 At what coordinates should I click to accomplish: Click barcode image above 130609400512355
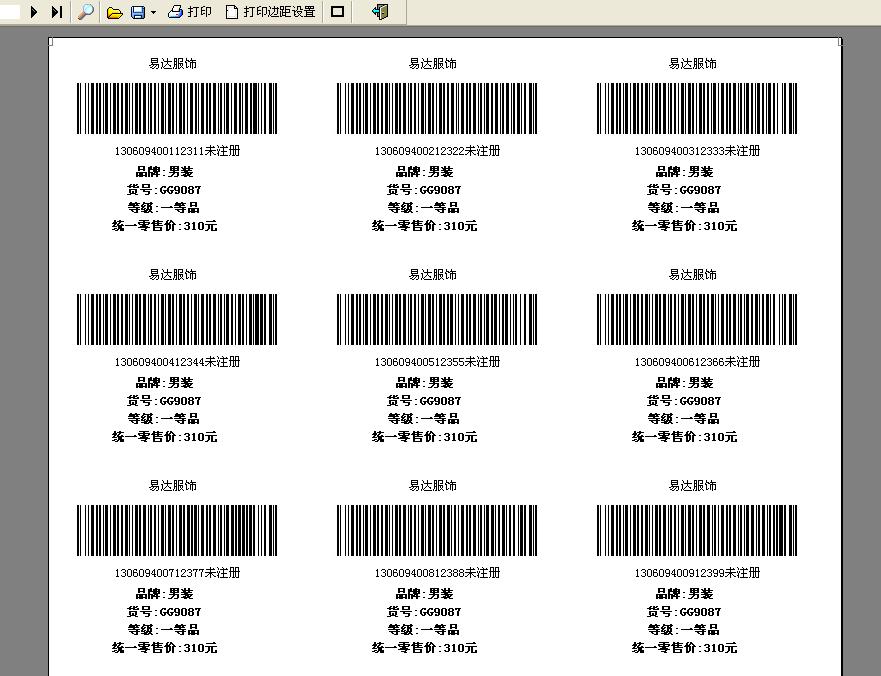[437, 319]
